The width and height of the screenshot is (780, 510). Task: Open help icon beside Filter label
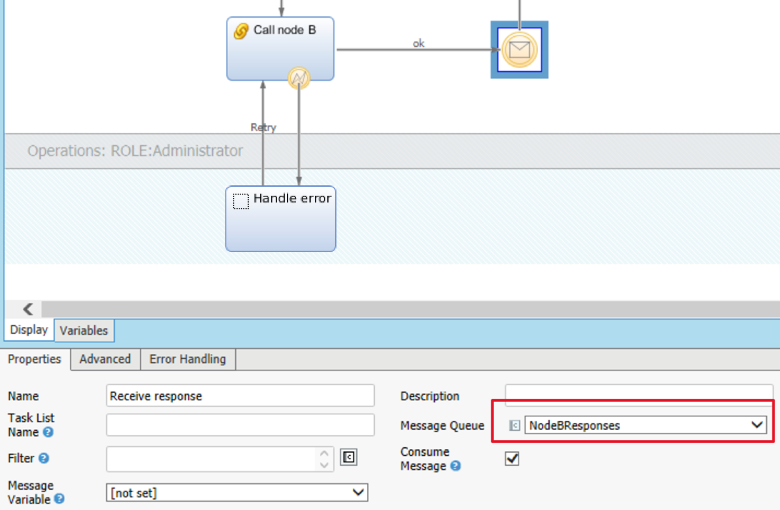[x=43, y=459]
